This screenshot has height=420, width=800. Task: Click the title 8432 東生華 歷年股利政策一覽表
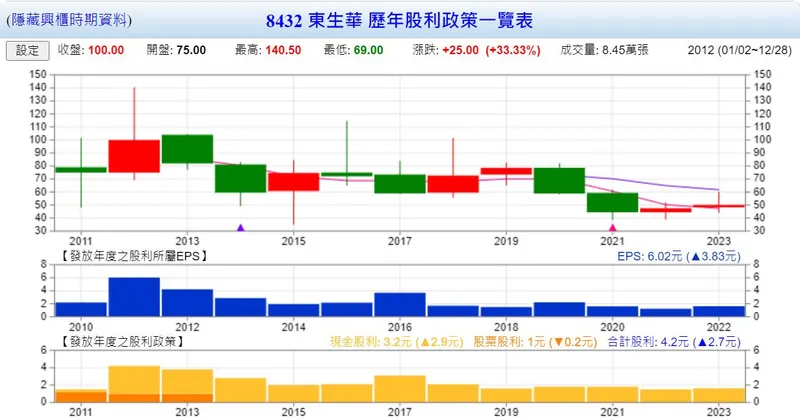[399, 20]
